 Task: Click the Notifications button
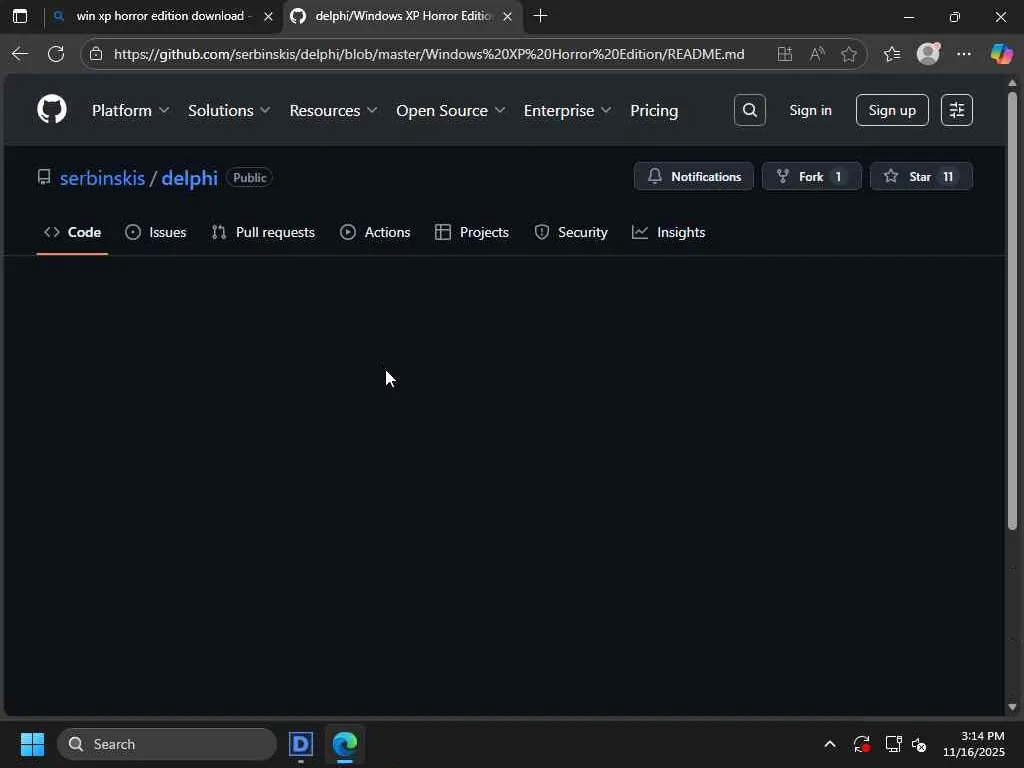coord(694,176)
